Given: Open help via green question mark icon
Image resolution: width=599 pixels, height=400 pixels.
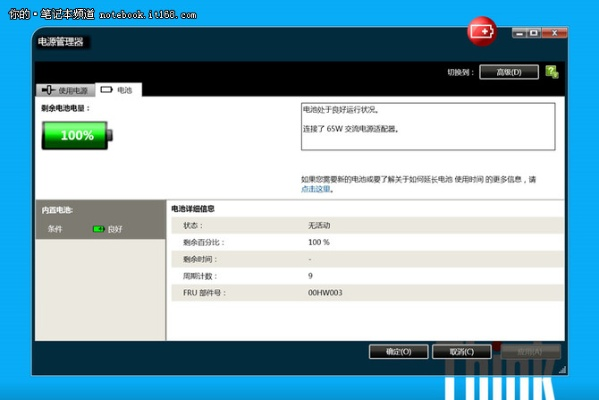Looking at the screenshot, I should click(552, 72).
